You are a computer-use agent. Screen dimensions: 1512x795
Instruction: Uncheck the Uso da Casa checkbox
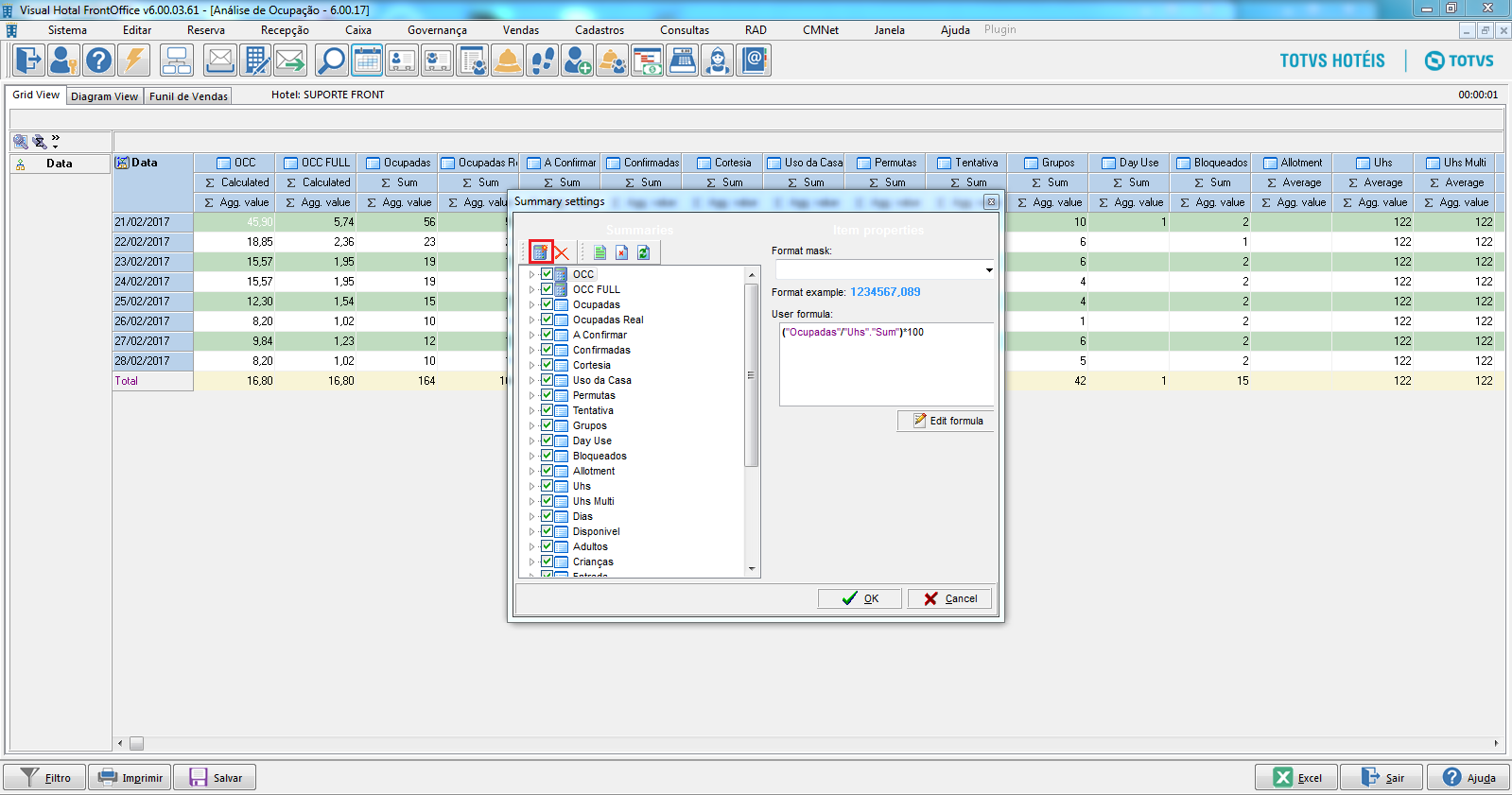[547, 380]
